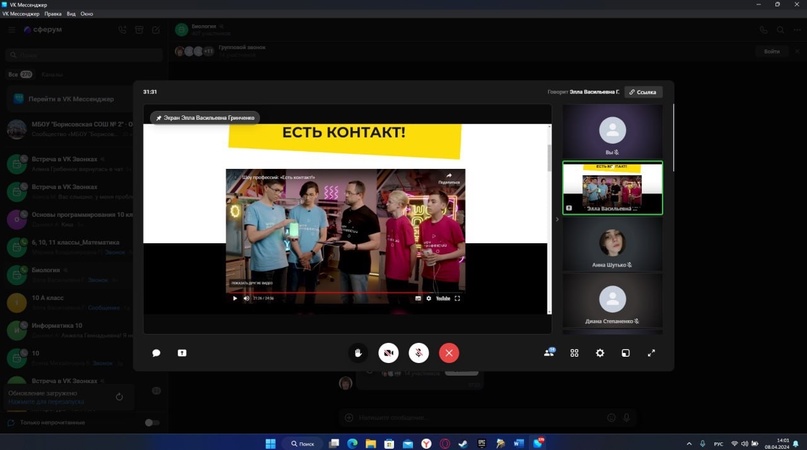This screenshot has width=807, height=450.
Task: Toggle subtitles in YouTube player
Action: 418,298
